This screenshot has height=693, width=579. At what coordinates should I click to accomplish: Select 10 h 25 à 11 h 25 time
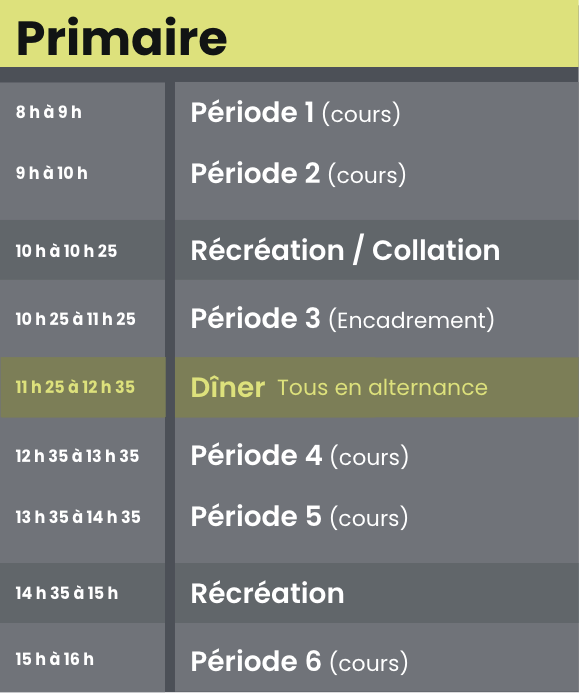point(76,319)
